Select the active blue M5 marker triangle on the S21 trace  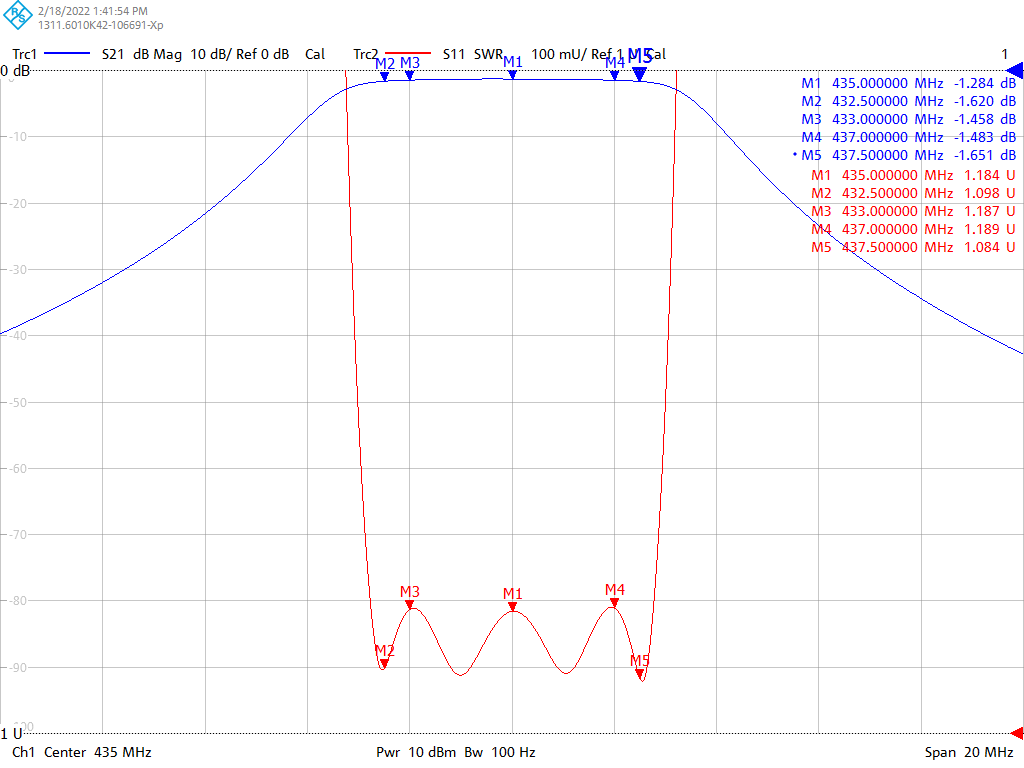pos(640,75)
